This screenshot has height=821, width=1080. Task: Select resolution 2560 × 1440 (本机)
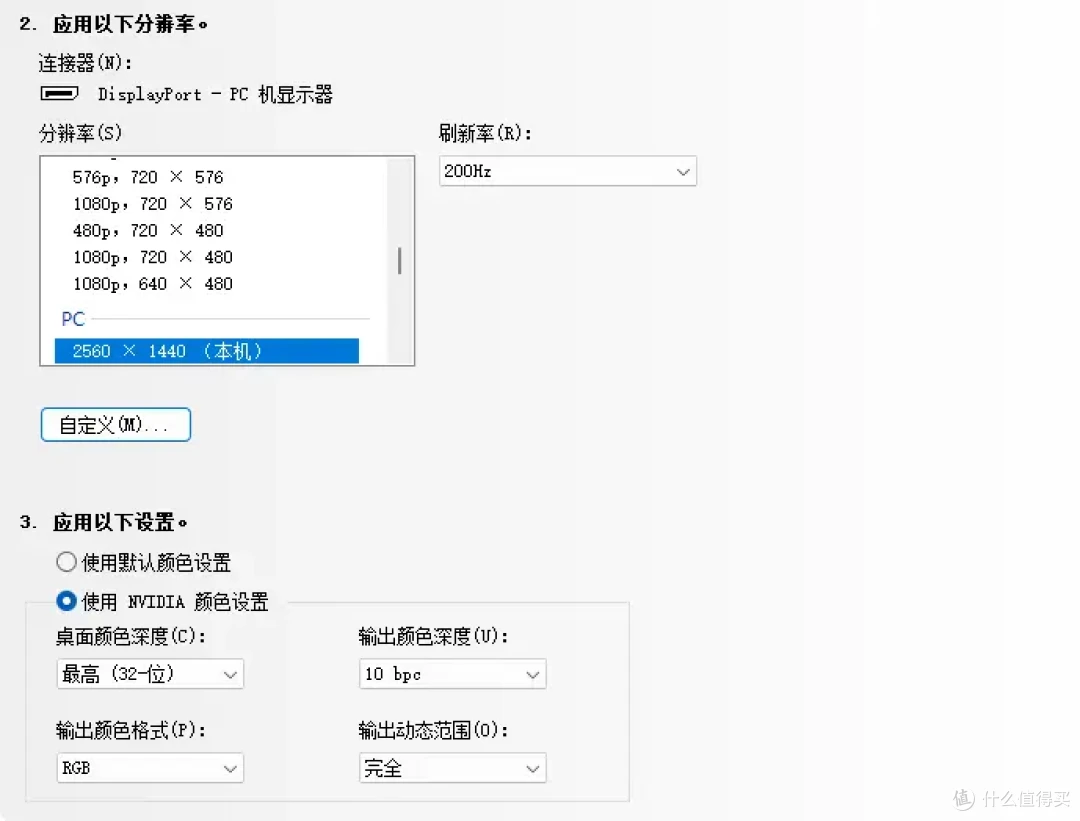(207, 351)
